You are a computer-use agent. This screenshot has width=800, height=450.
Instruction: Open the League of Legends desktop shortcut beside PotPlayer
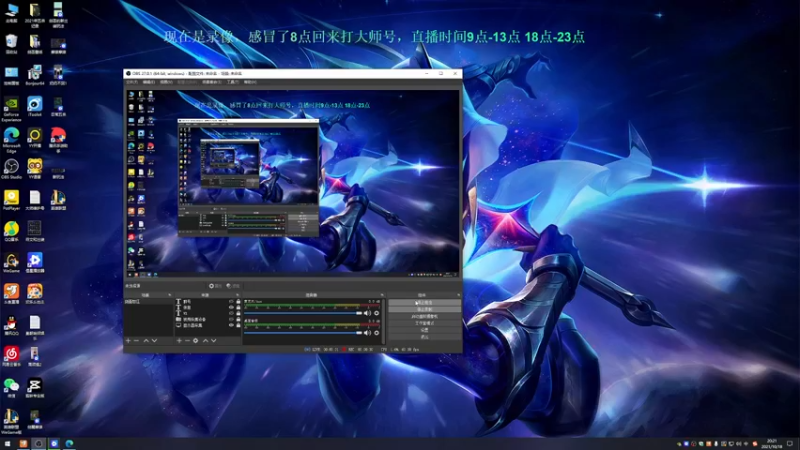point(58,200)
